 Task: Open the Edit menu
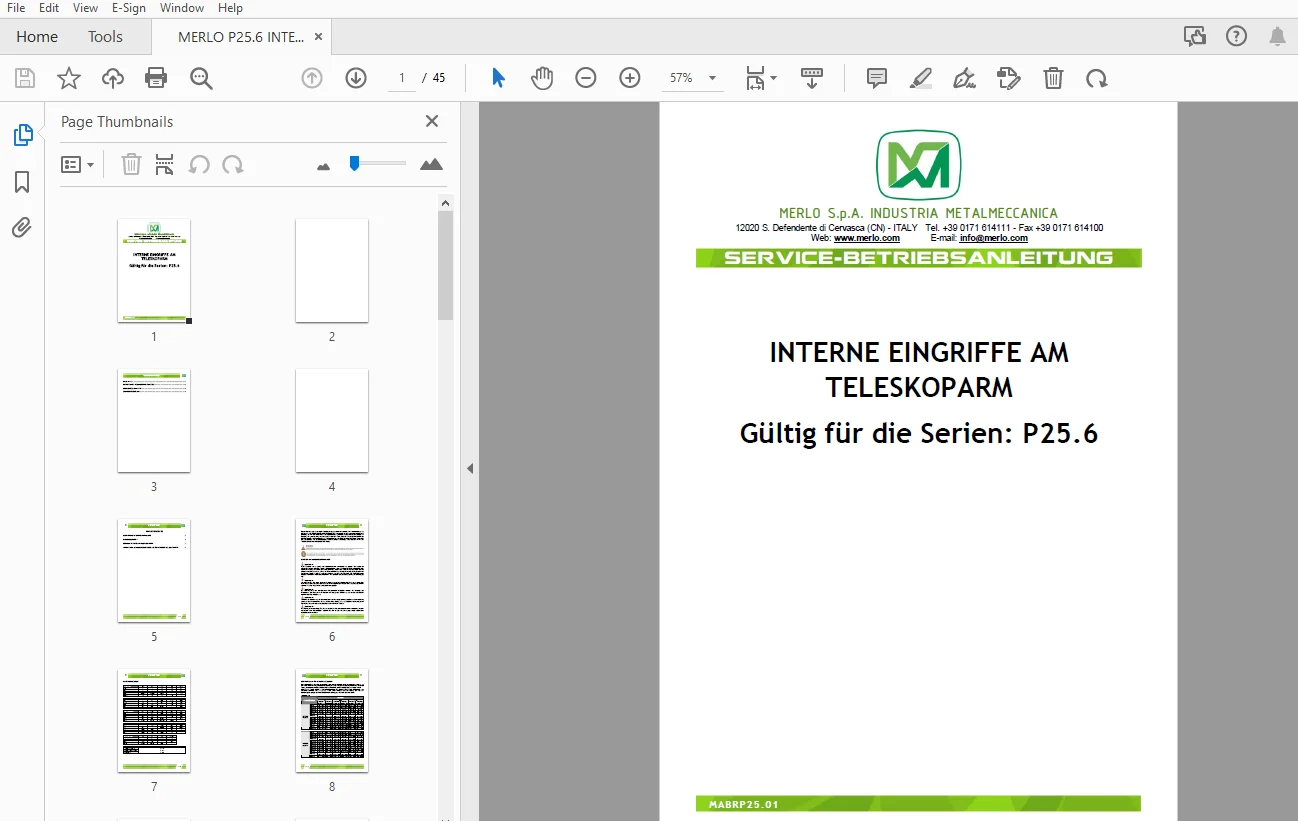(49, 8)
